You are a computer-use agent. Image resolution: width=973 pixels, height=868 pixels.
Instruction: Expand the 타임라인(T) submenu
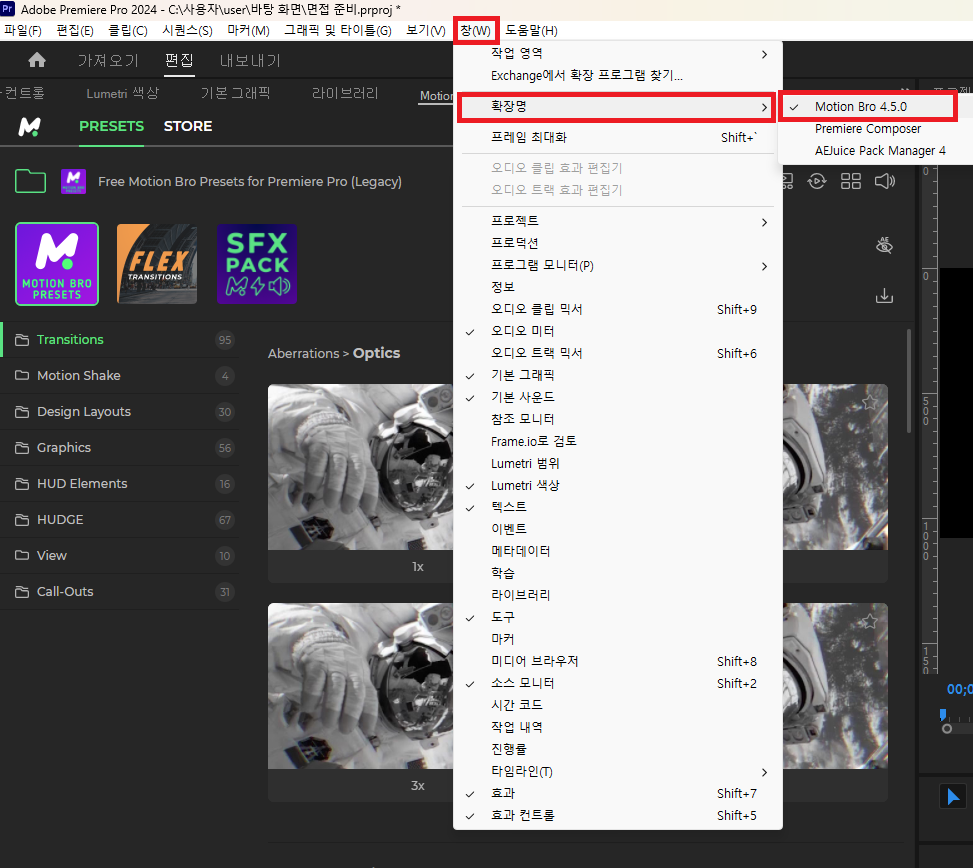point(617,771)
